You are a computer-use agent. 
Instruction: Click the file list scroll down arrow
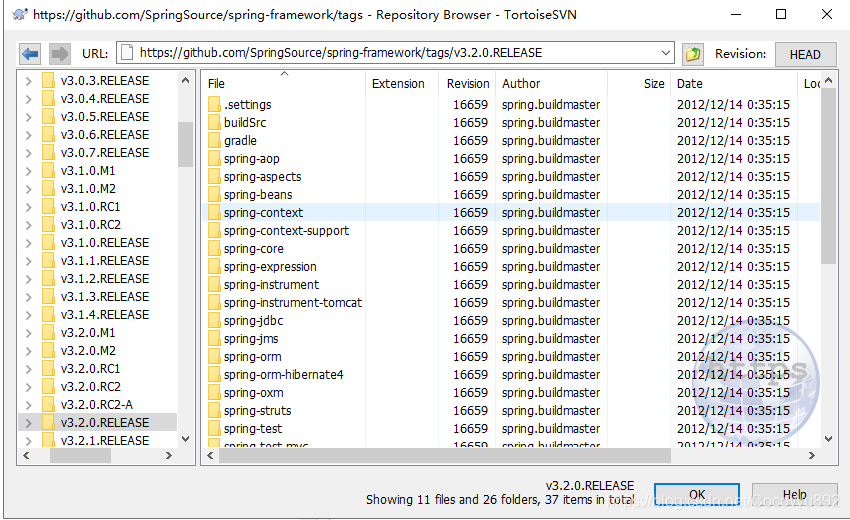828,439
